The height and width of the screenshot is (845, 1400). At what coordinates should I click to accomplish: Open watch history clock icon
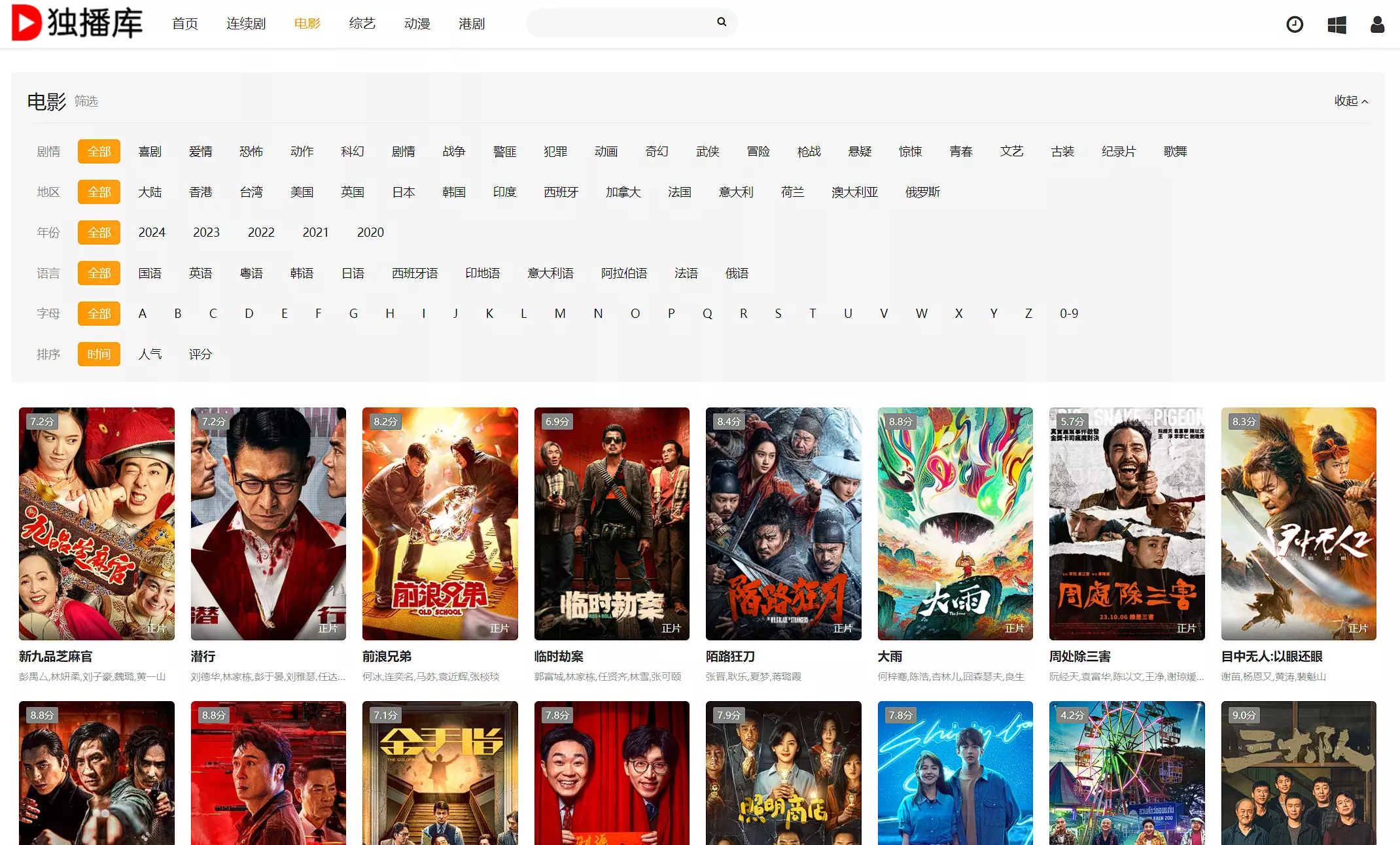1295,25
